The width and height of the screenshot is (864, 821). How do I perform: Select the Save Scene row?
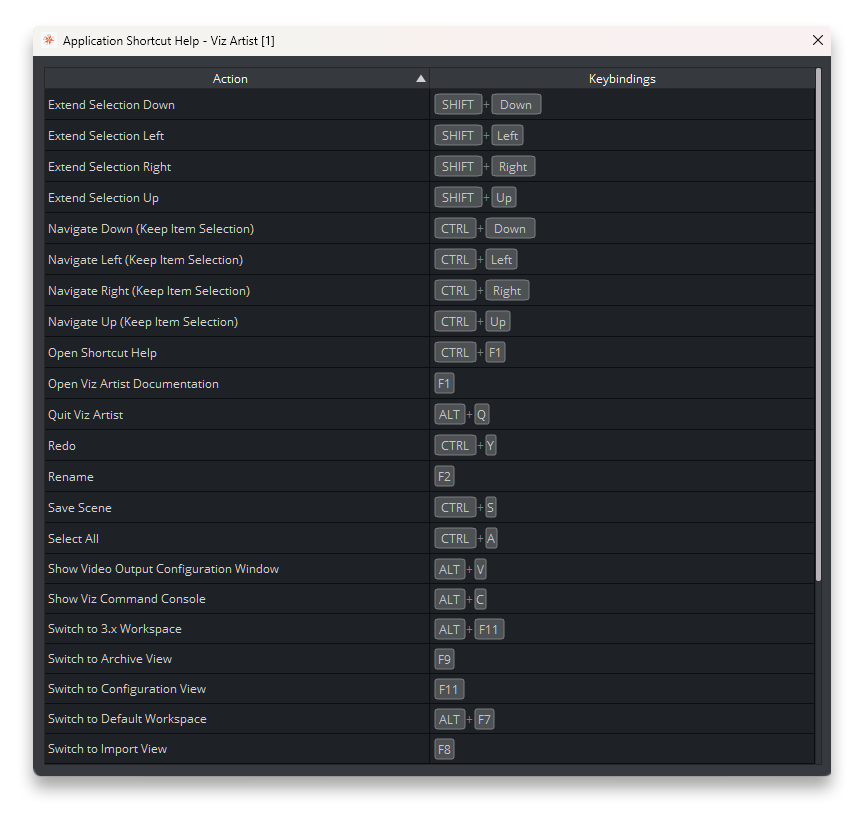80,508
